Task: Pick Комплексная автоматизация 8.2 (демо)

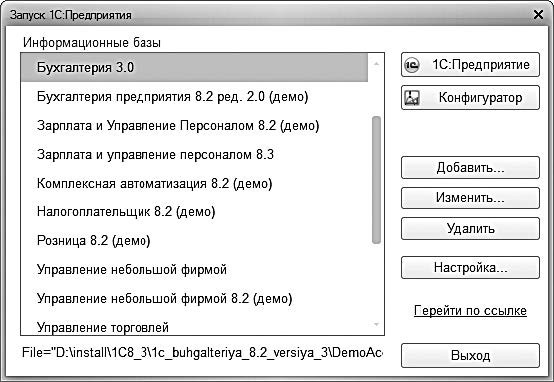Action: (194, 183)
